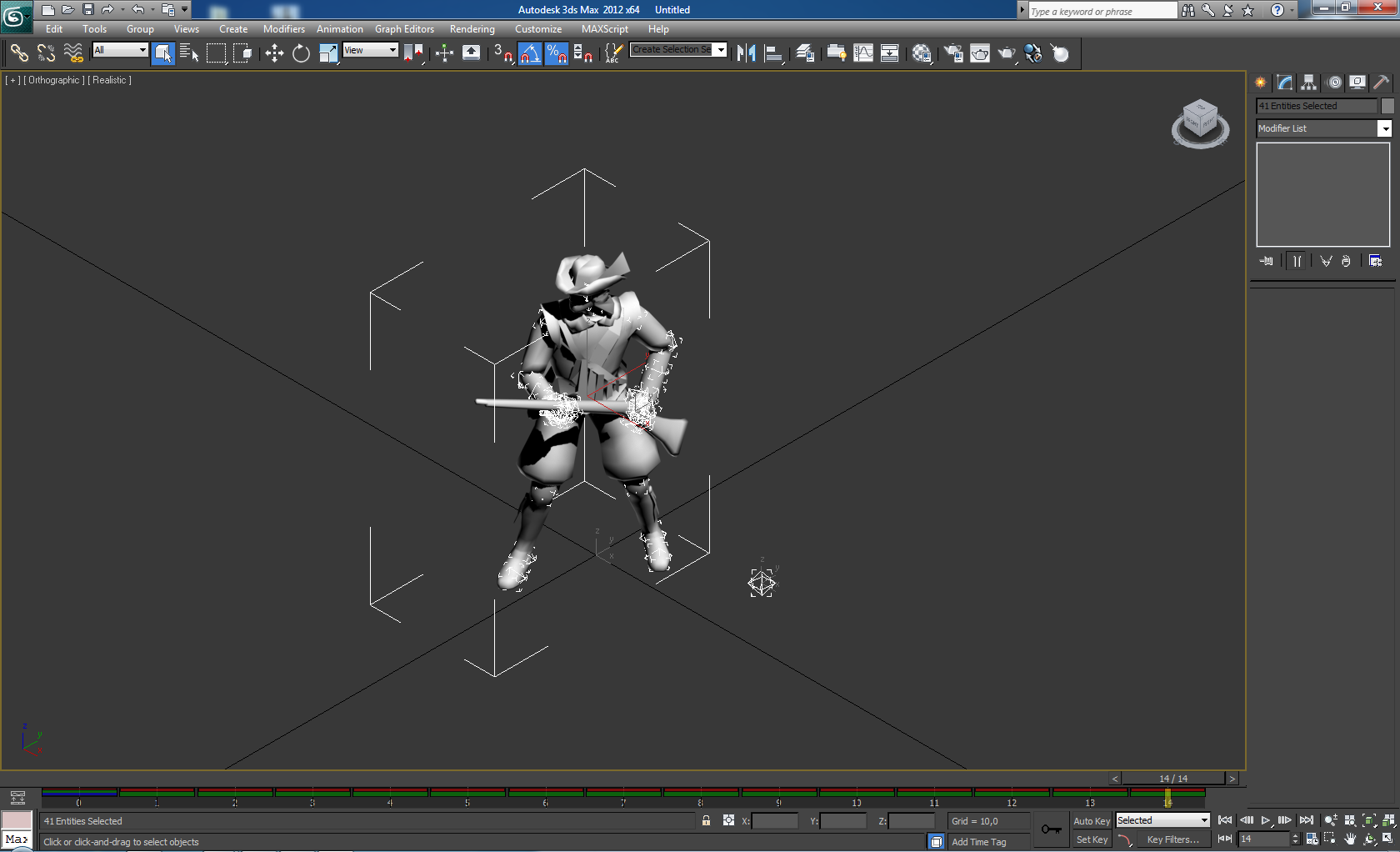Click the object color swatch beside the name field

[1387, 106]
